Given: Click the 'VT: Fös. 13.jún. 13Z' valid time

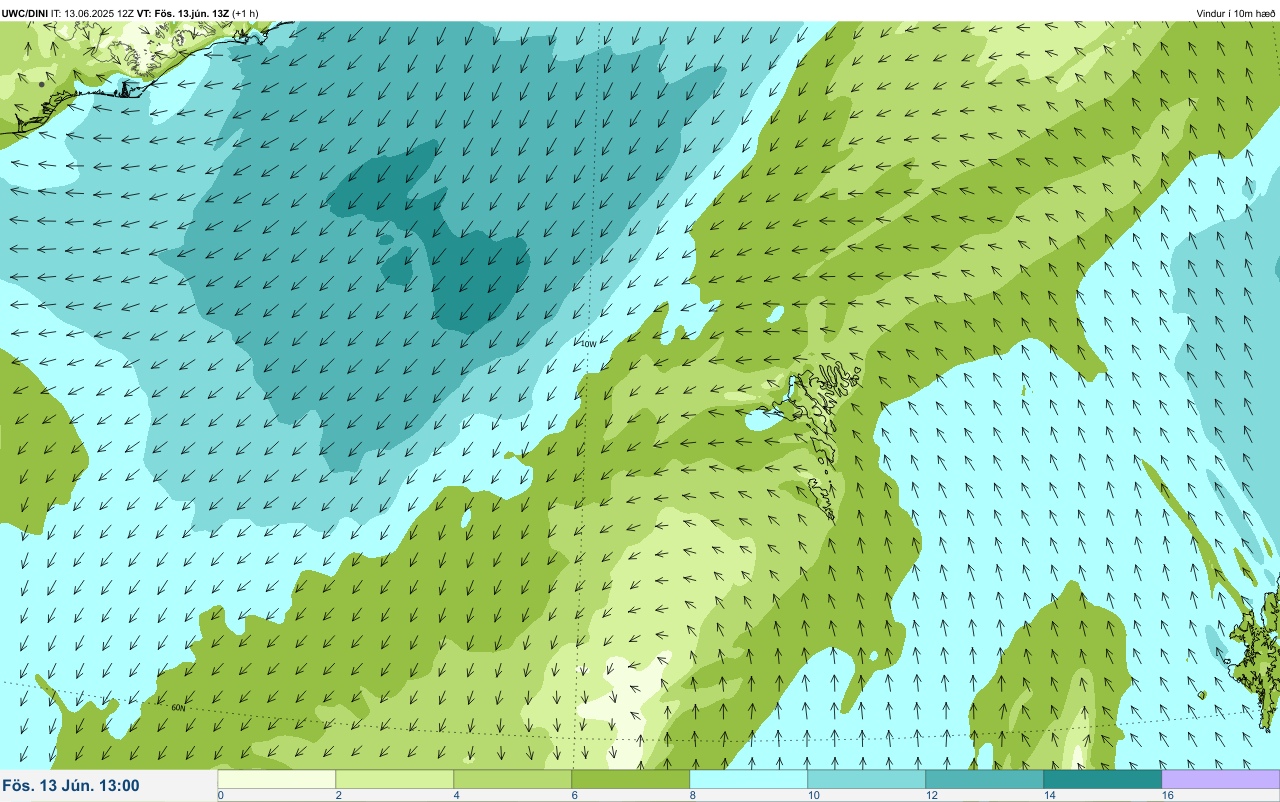Looking at the screenshot, I should (183, 13).
